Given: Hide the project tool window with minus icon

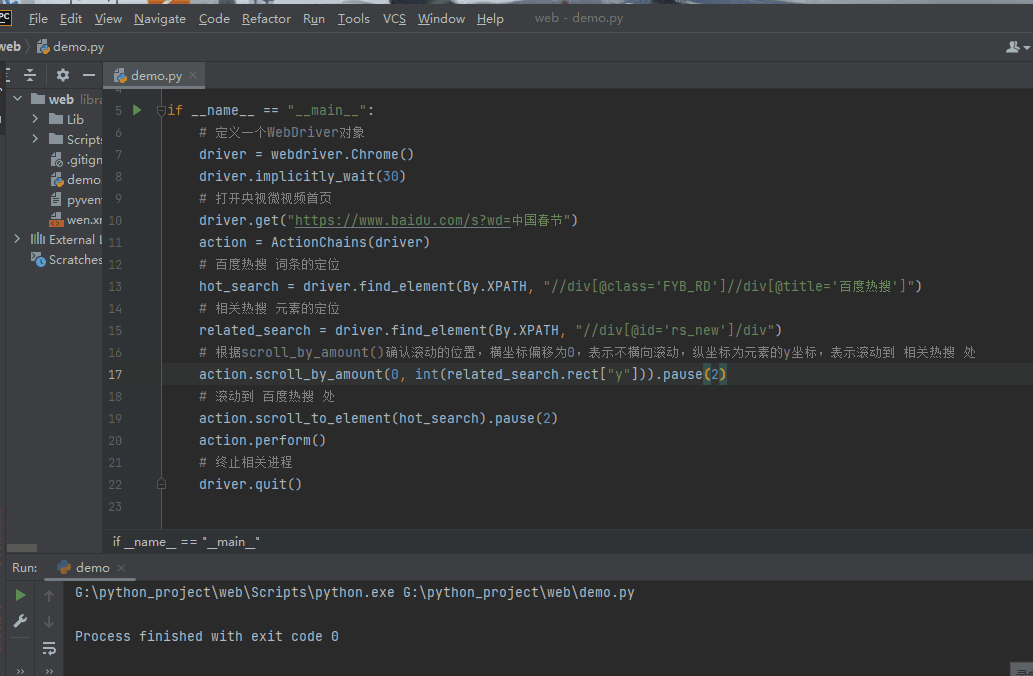Looking at the screenshot, I should pos(89,75).
